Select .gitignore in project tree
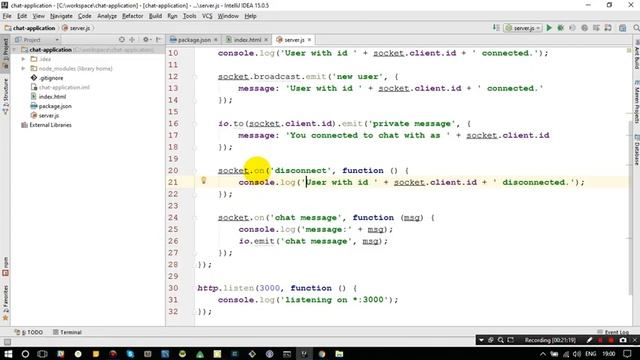Screen dimensions: 640x360 (47, 78)
